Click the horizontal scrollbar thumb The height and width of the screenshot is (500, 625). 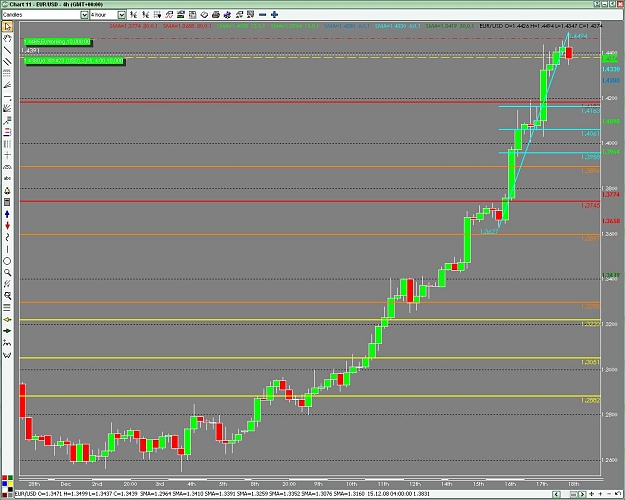point(572,494)
